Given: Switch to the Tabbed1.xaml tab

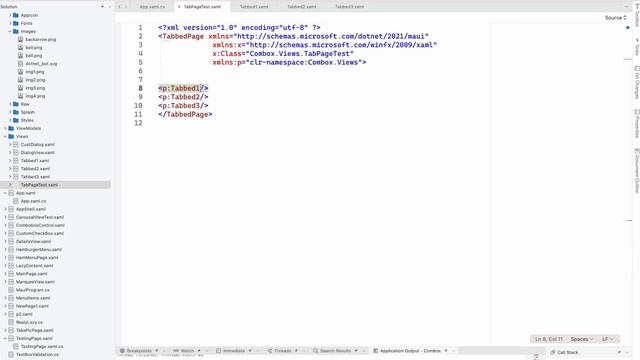Looking at the screenshot, I should 254,7.
